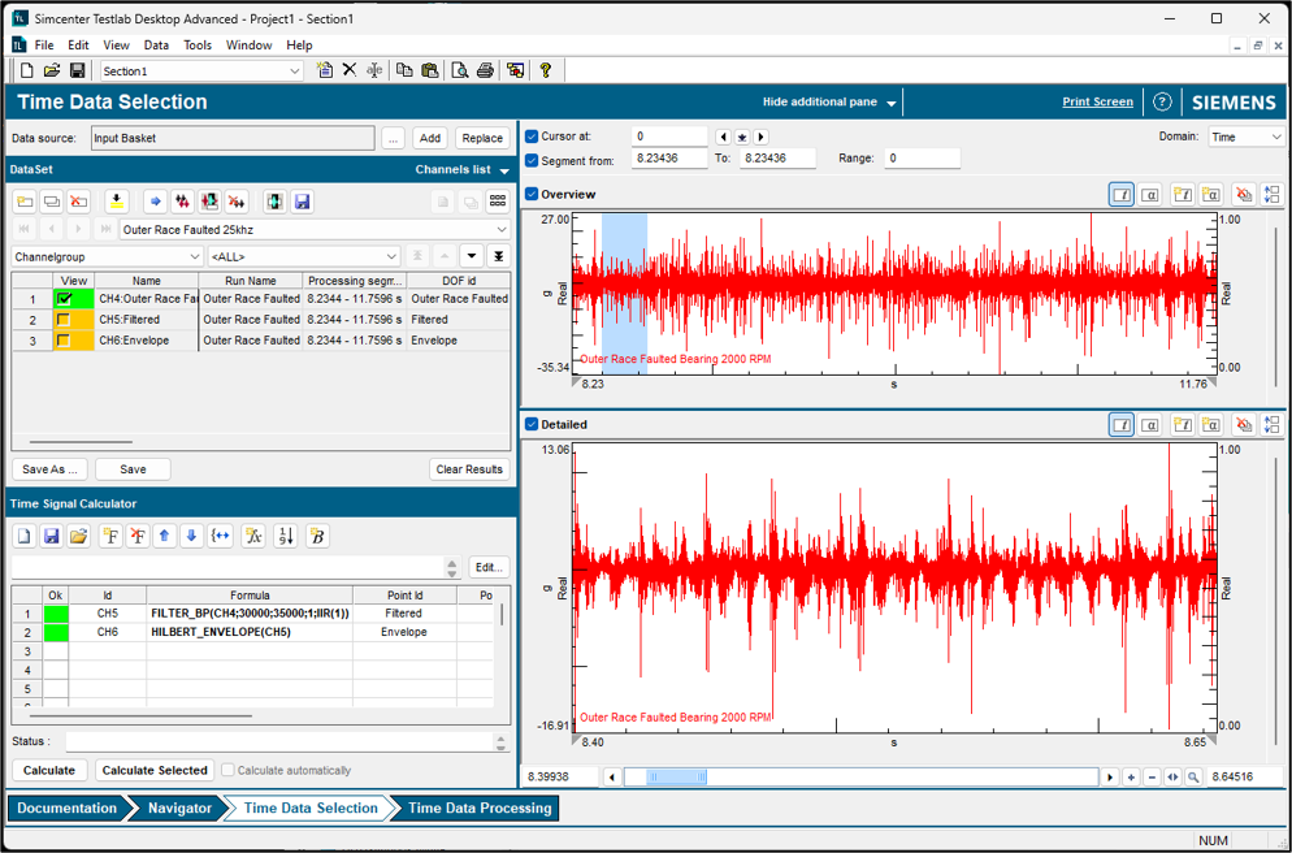Click the Print Screen link
The image size is (1292, 853).
1097,102
